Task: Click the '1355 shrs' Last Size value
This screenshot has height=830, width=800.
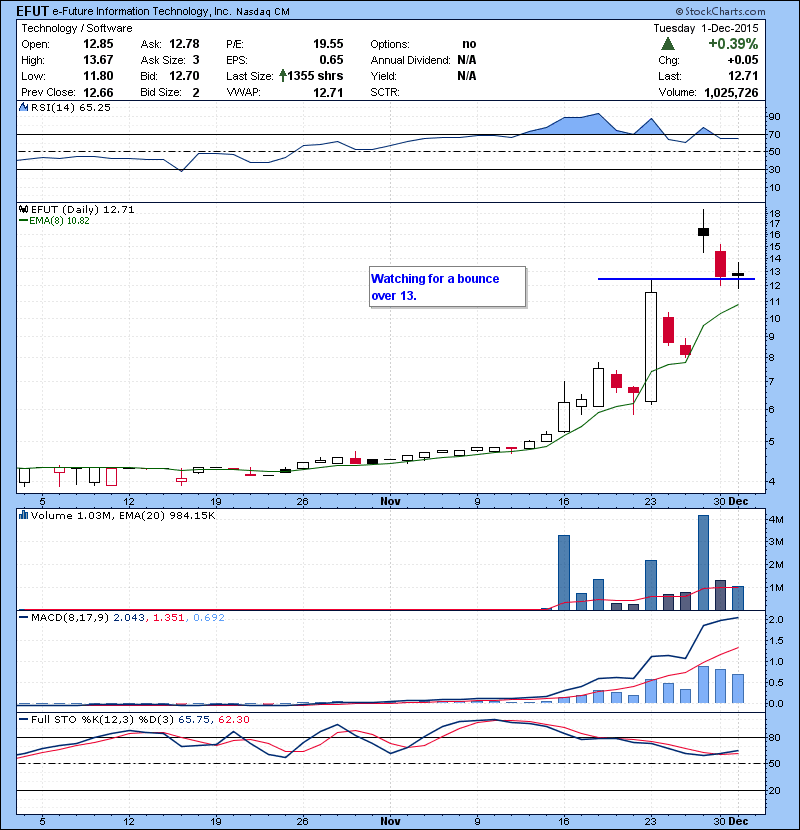Action: coord(316,76)
